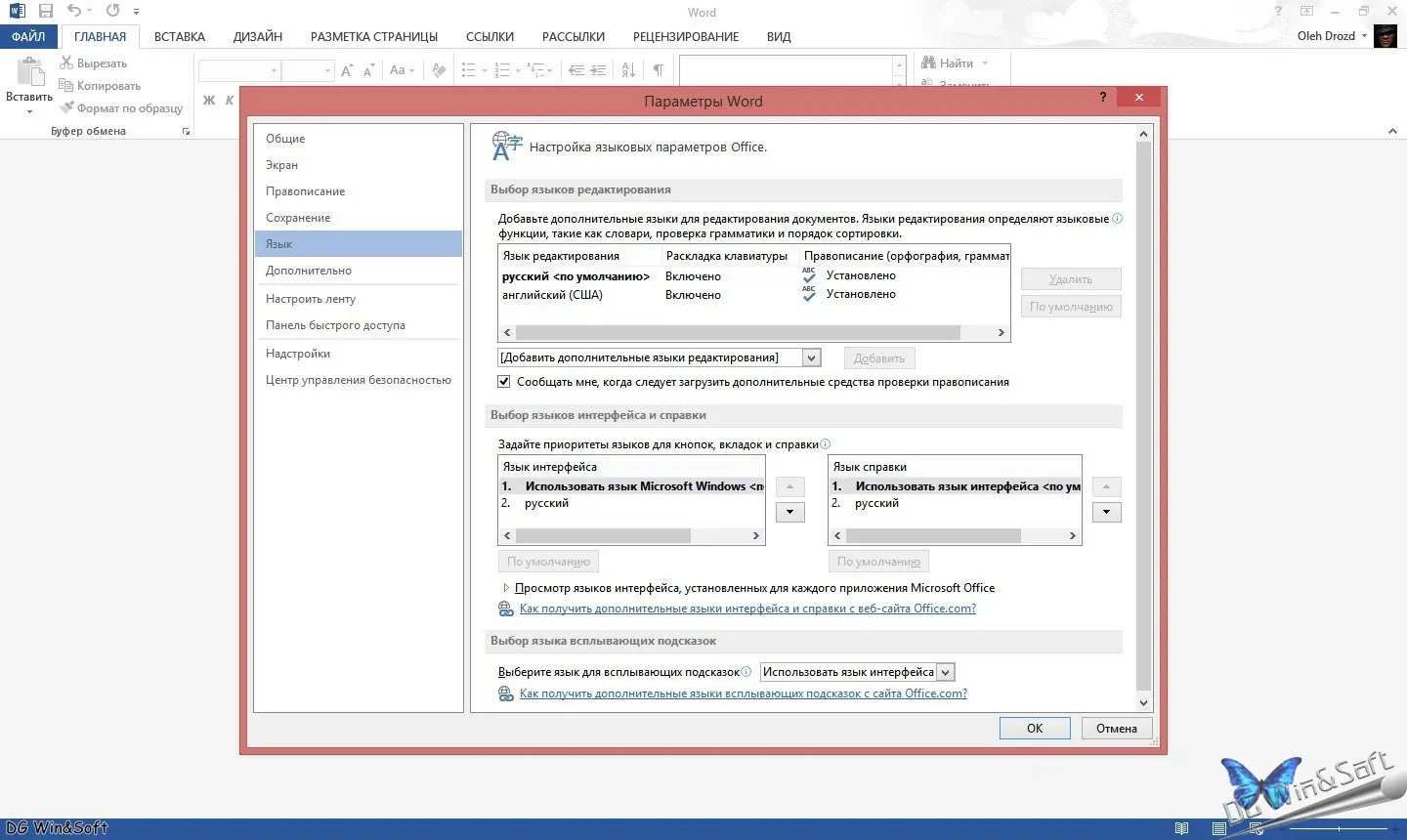Viewport: 1407px width, 840px height.
Task: Select Настроить ленту in the options sidebar
Action: (x=358, y=299)
